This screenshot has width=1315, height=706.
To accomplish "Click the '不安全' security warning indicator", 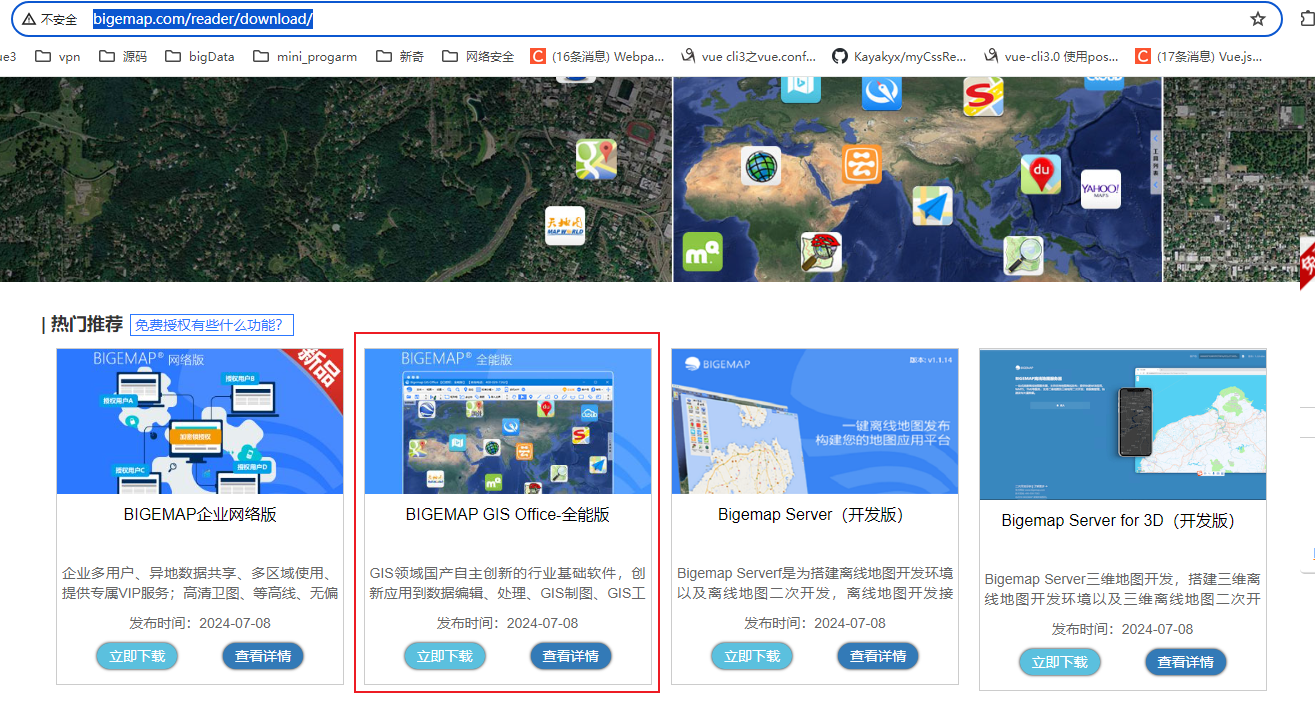I will pos(50,19).
